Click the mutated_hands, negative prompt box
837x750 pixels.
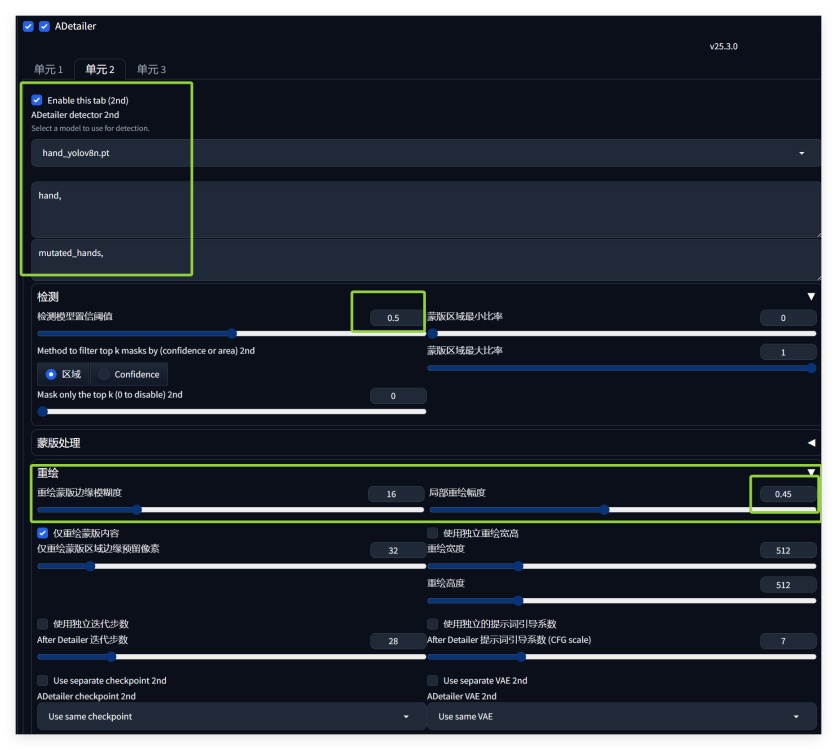click(425, 259)
